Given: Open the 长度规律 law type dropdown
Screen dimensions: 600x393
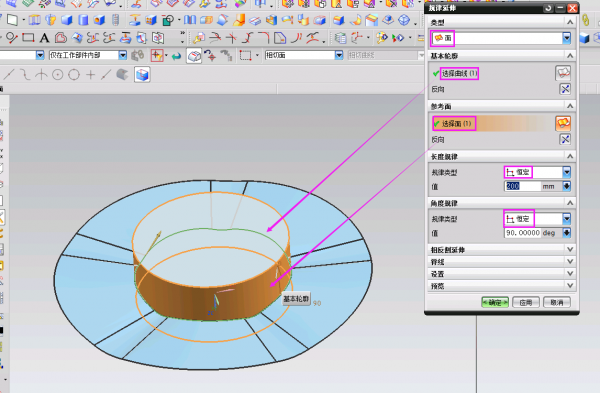Looking at the screenshot, I should tap(566, 172).
